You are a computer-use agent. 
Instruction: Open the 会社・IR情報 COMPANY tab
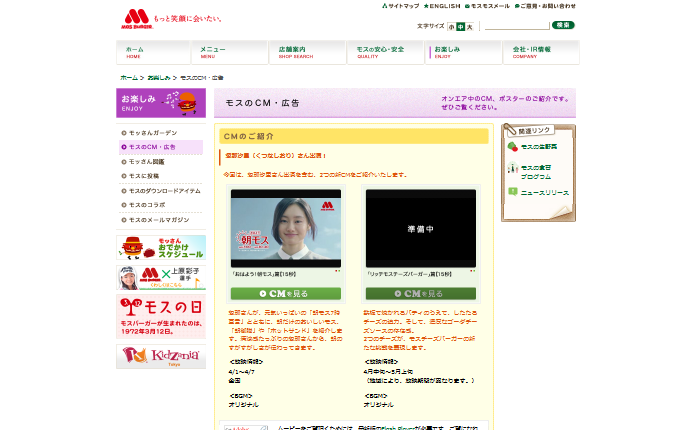coord(541,52)
